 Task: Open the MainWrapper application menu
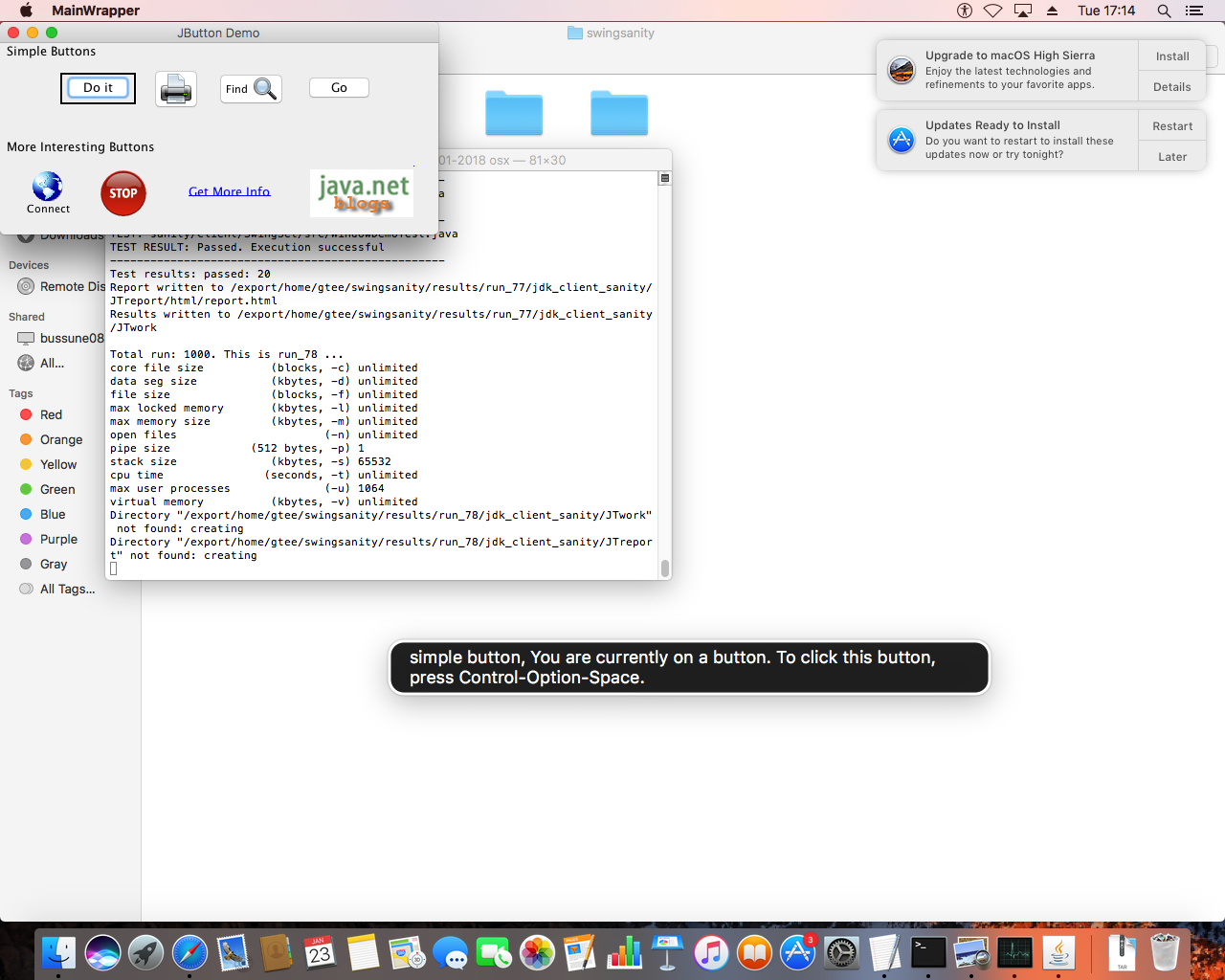(x=95, y=11)
